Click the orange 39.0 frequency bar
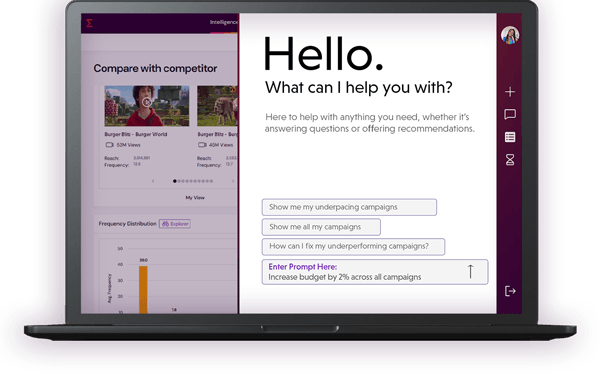This screenshot has height=376, width=600. tap(143, 290)
